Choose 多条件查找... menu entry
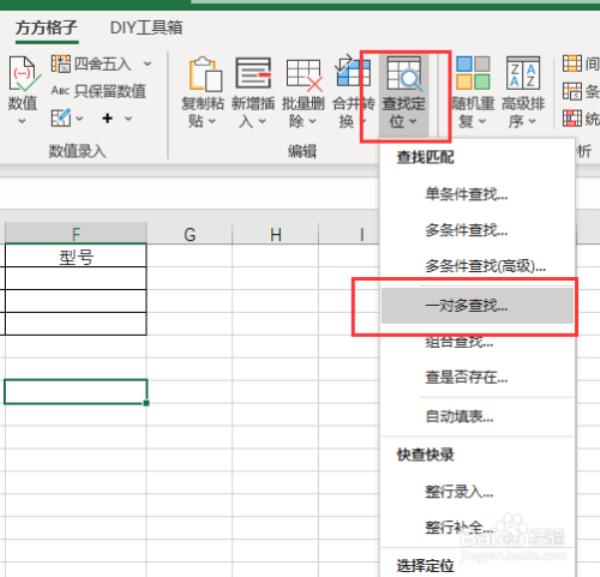Image resolution: width=600 pixels, height=577 pixels. tap(477, 230)
